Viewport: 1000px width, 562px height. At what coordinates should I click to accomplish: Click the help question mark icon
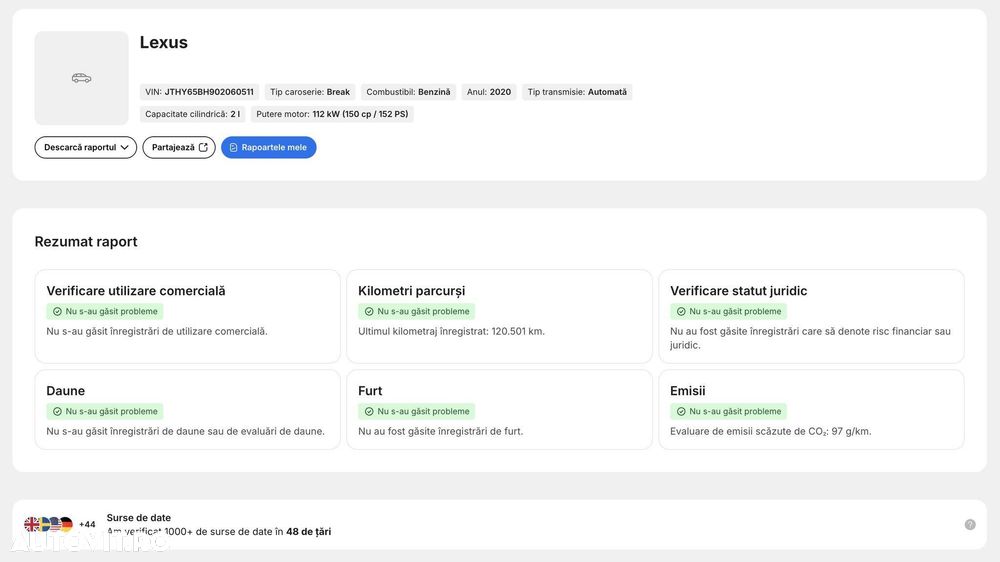970,524
